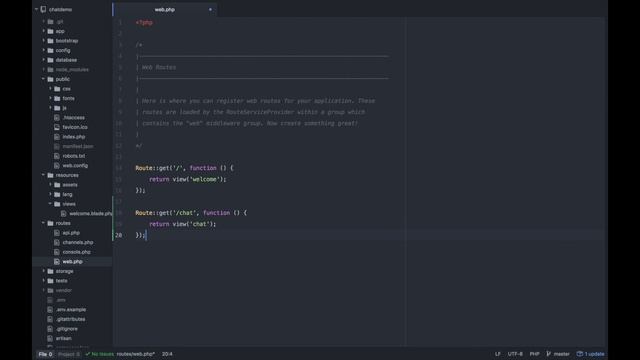640x360 pixels.
Task: Click the git branch icon beside master
Action: (x=548, y=354)
